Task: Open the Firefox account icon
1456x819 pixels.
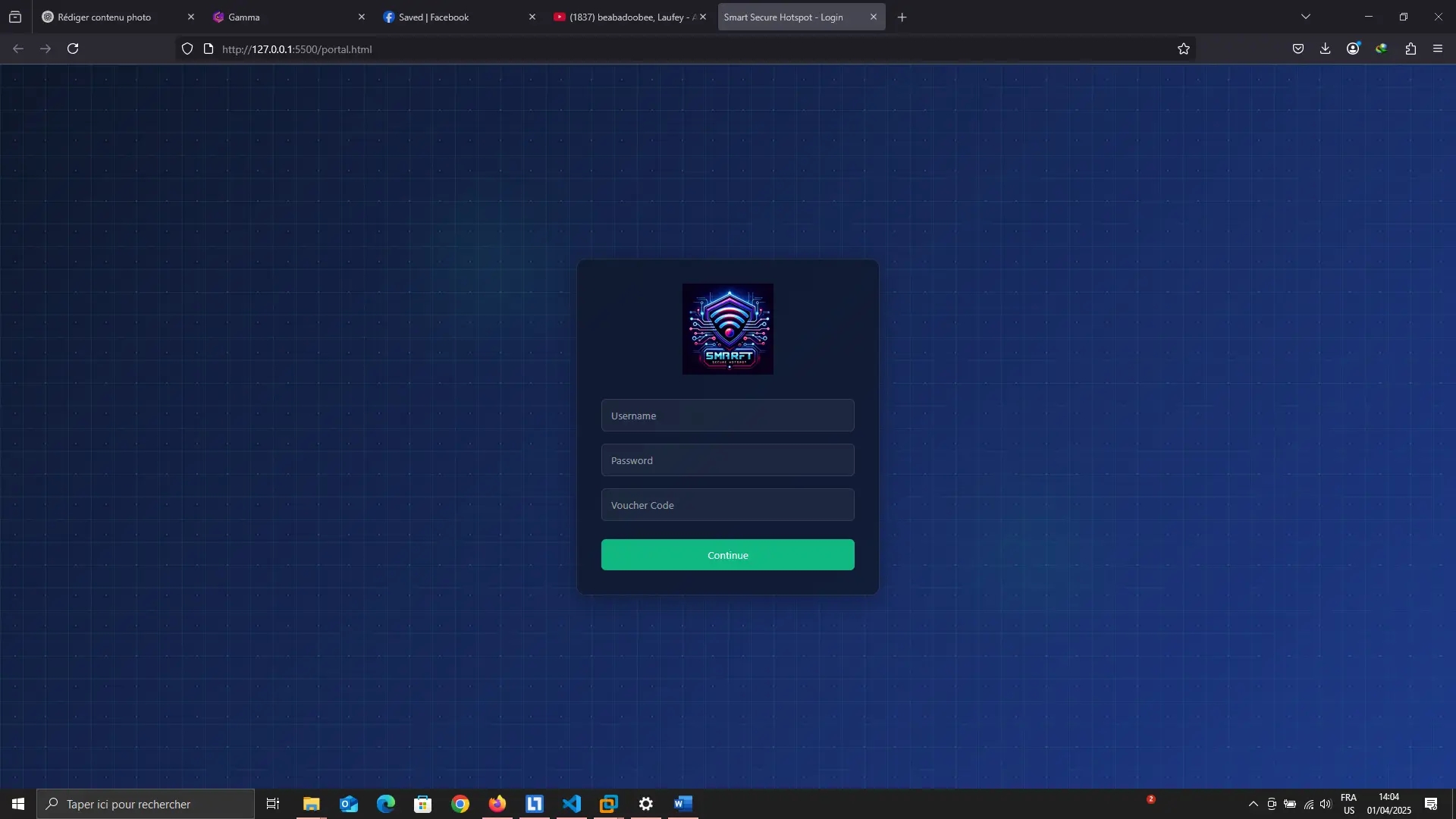Action: coord(1354,49)
